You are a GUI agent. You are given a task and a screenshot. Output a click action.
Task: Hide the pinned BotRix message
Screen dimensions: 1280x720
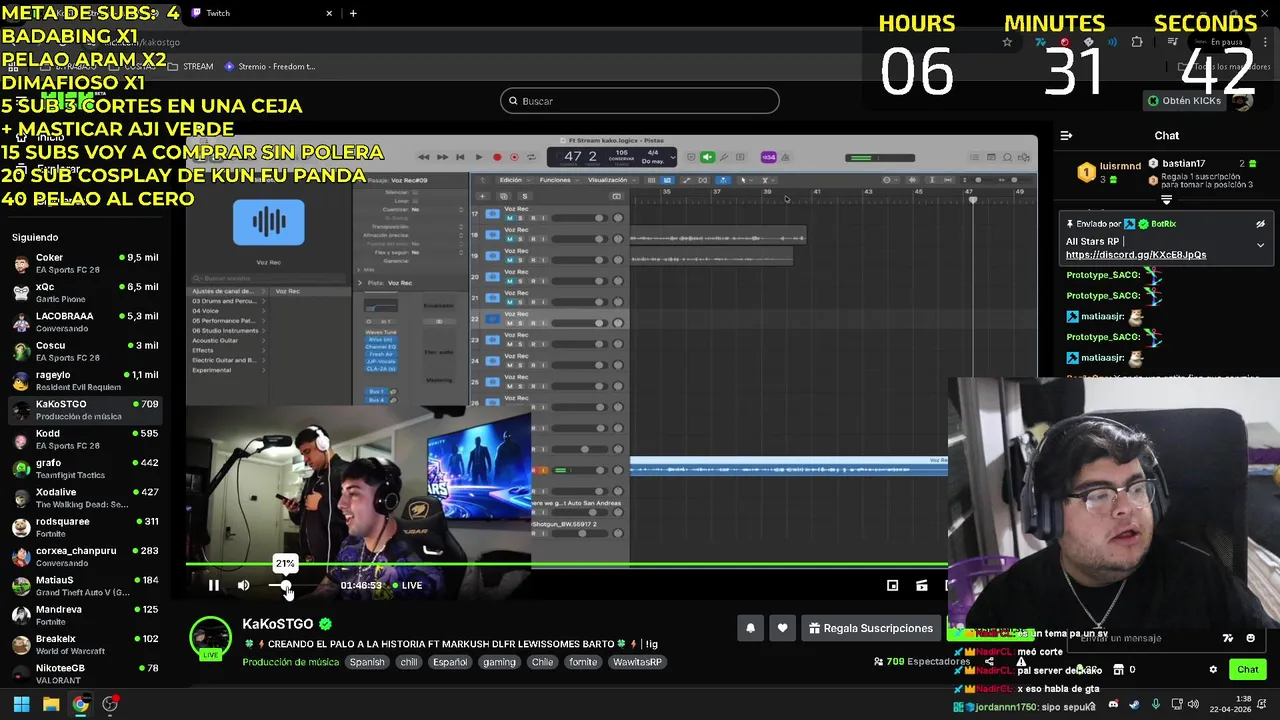click(x=1260, y=224)
